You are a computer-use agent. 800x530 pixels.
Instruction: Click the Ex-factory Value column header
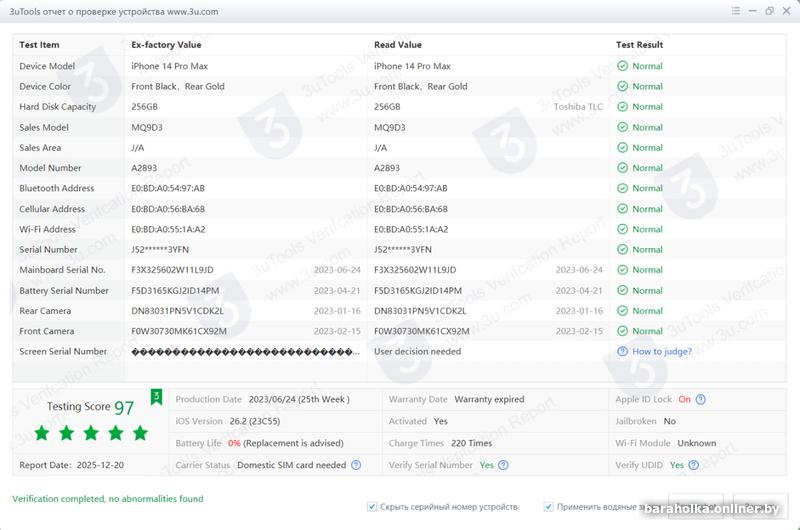coord(166,45)
